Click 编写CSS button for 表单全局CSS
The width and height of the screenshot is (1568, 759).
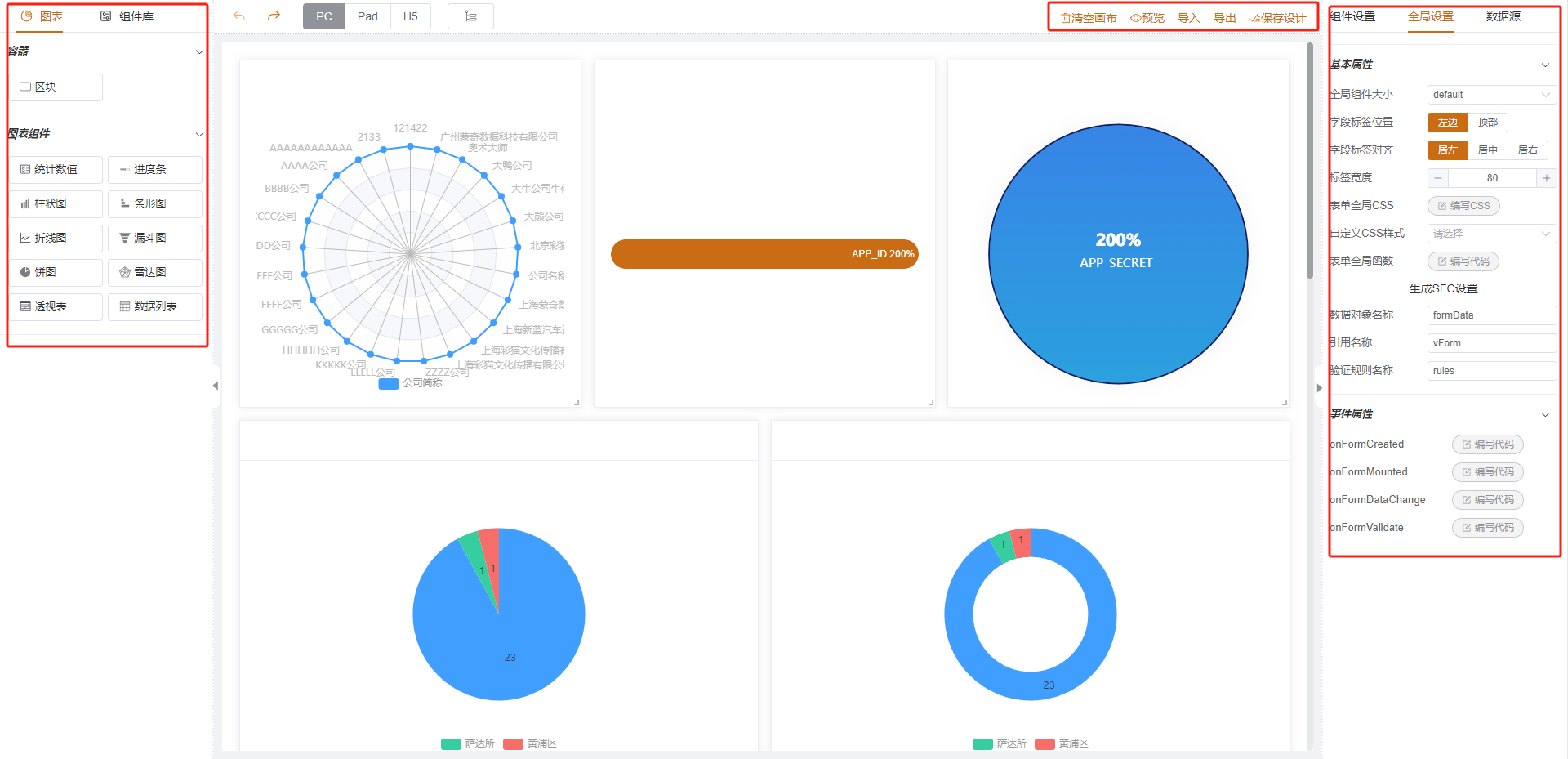1463,206
